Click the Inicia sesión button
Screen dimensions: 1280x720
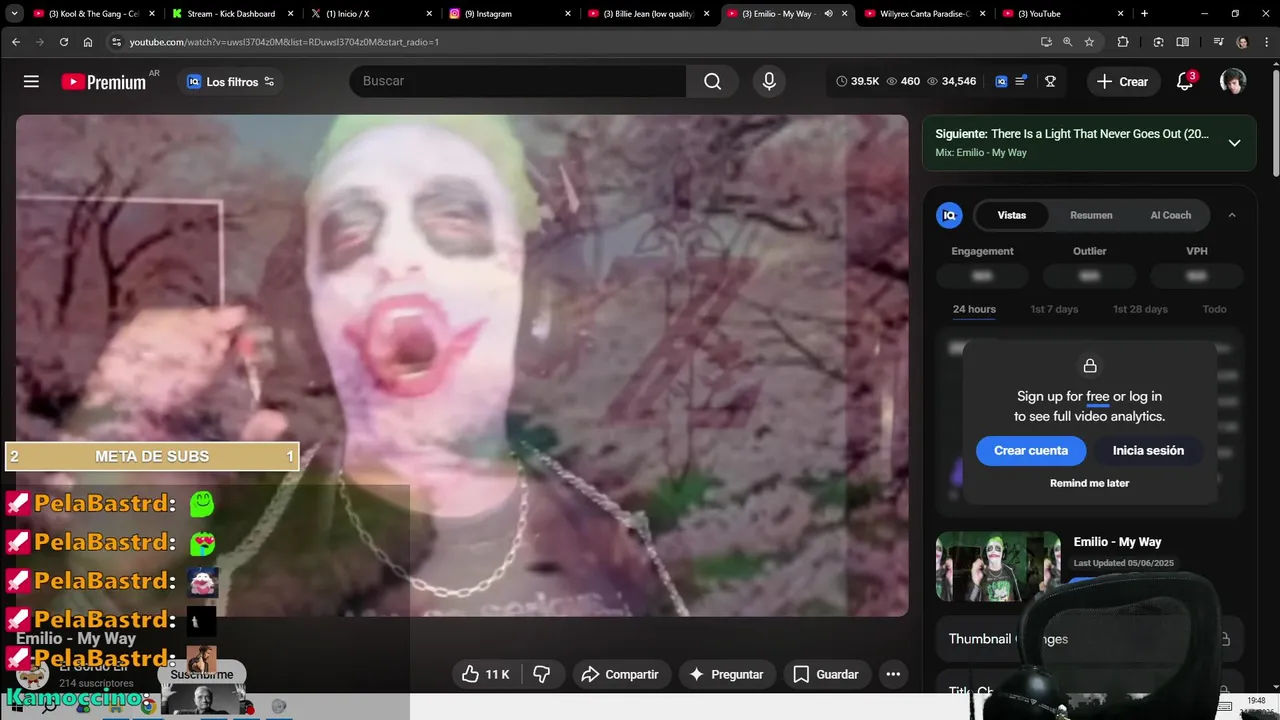[1148, 450]
